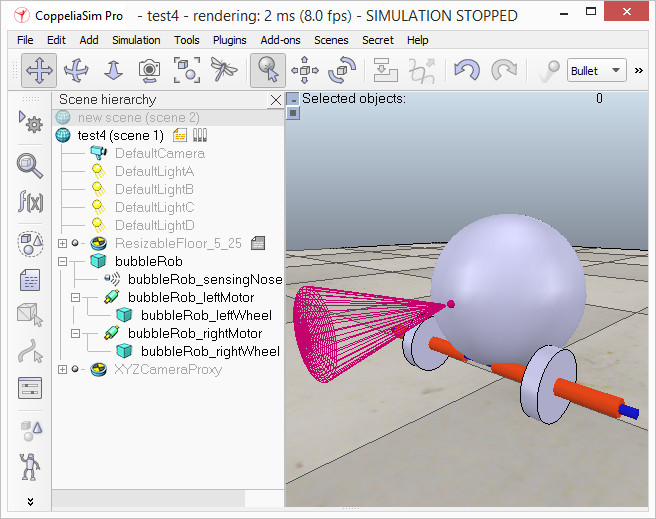Select bubbleRob_sensingNose in hierarchy
Viewport: 656px width, 519px height.
[205, 279]
